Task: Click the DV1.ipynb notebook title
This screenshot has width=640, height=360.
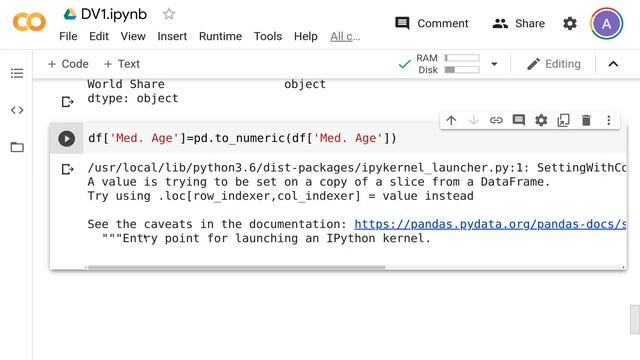Action: coord(114,14)
